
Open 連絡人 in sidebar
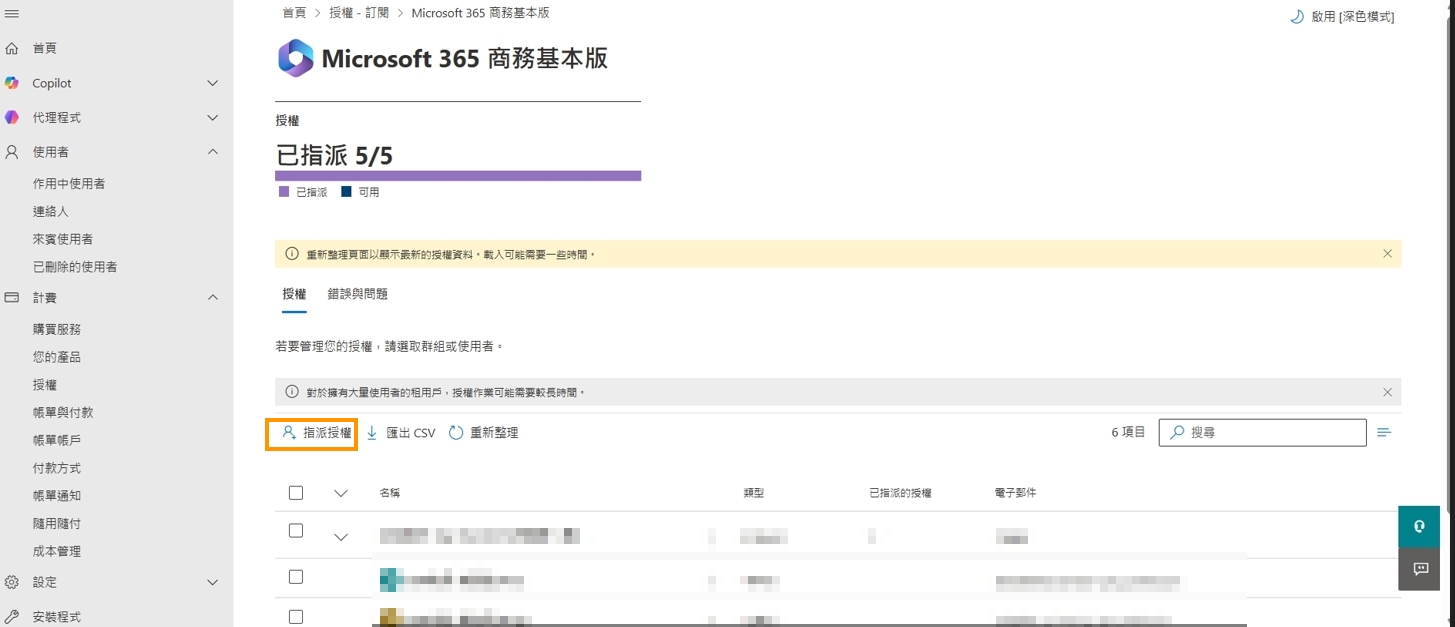tap(51, 212)
